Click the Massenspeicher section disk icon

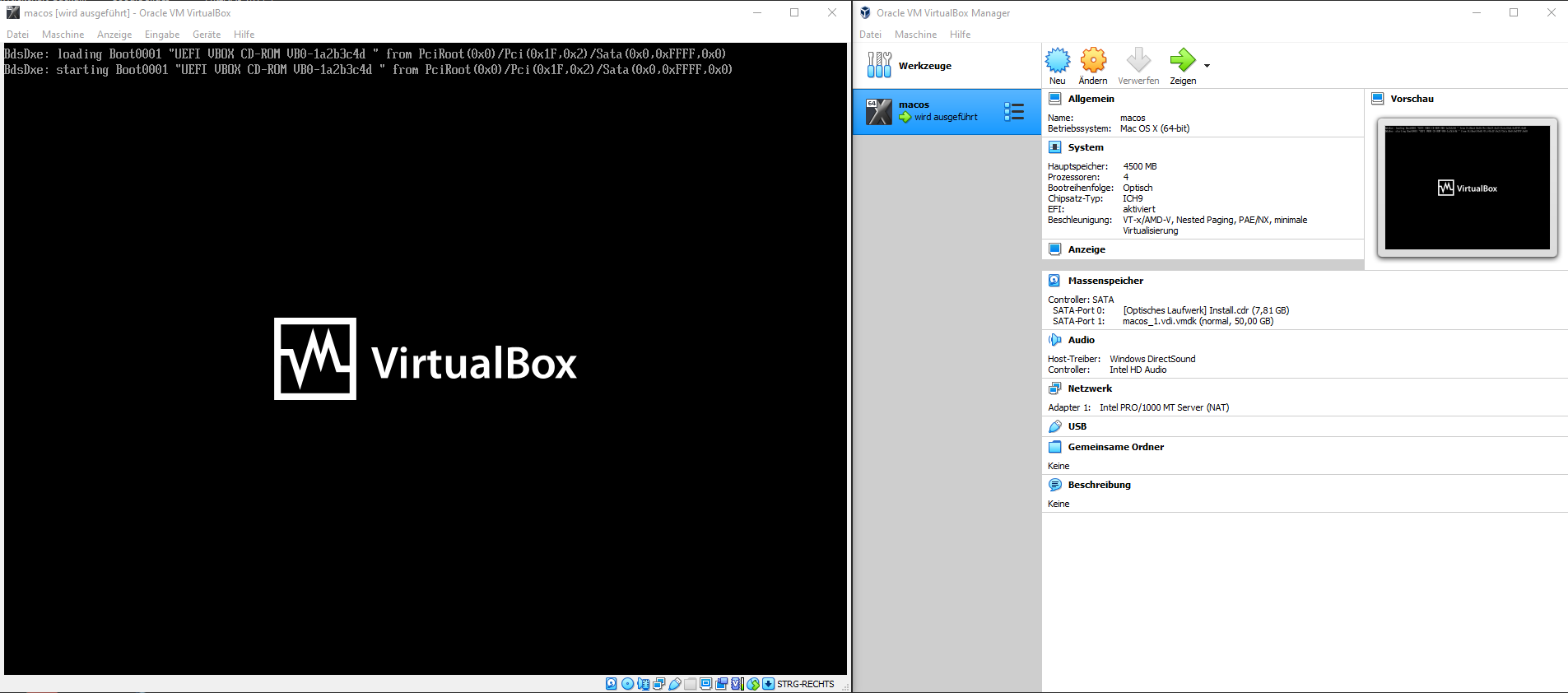1054,281
